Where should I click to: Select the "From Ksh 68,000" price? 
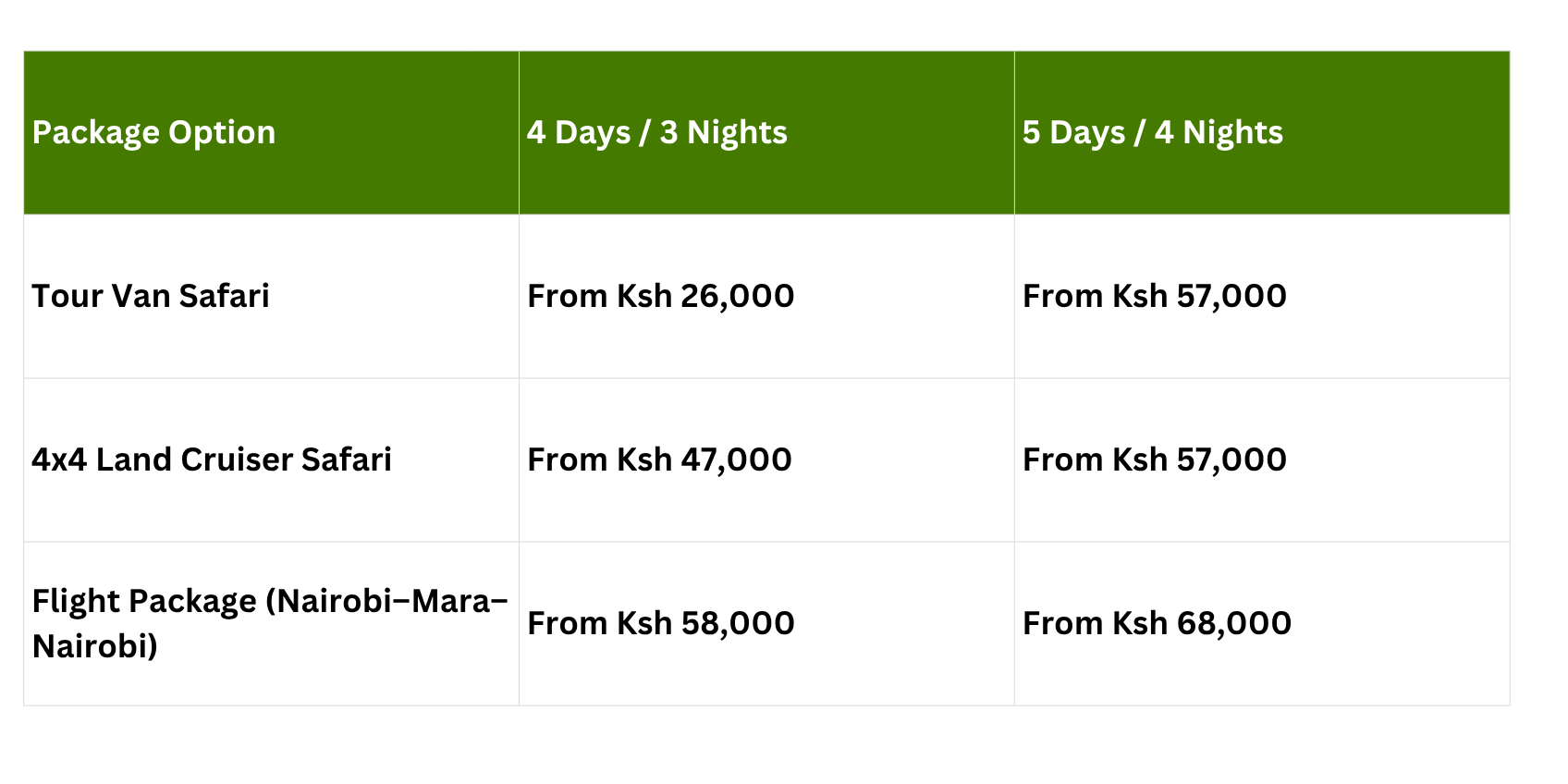1157,623
